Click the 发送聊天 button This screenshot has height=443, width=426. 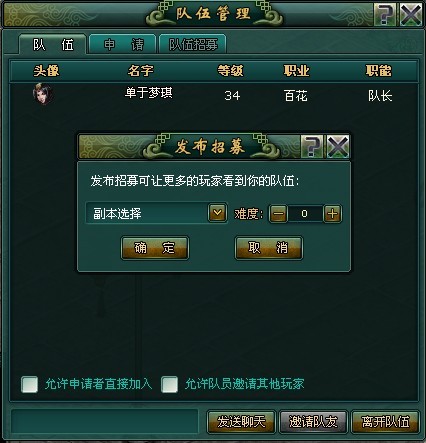(x=241, y=422)
